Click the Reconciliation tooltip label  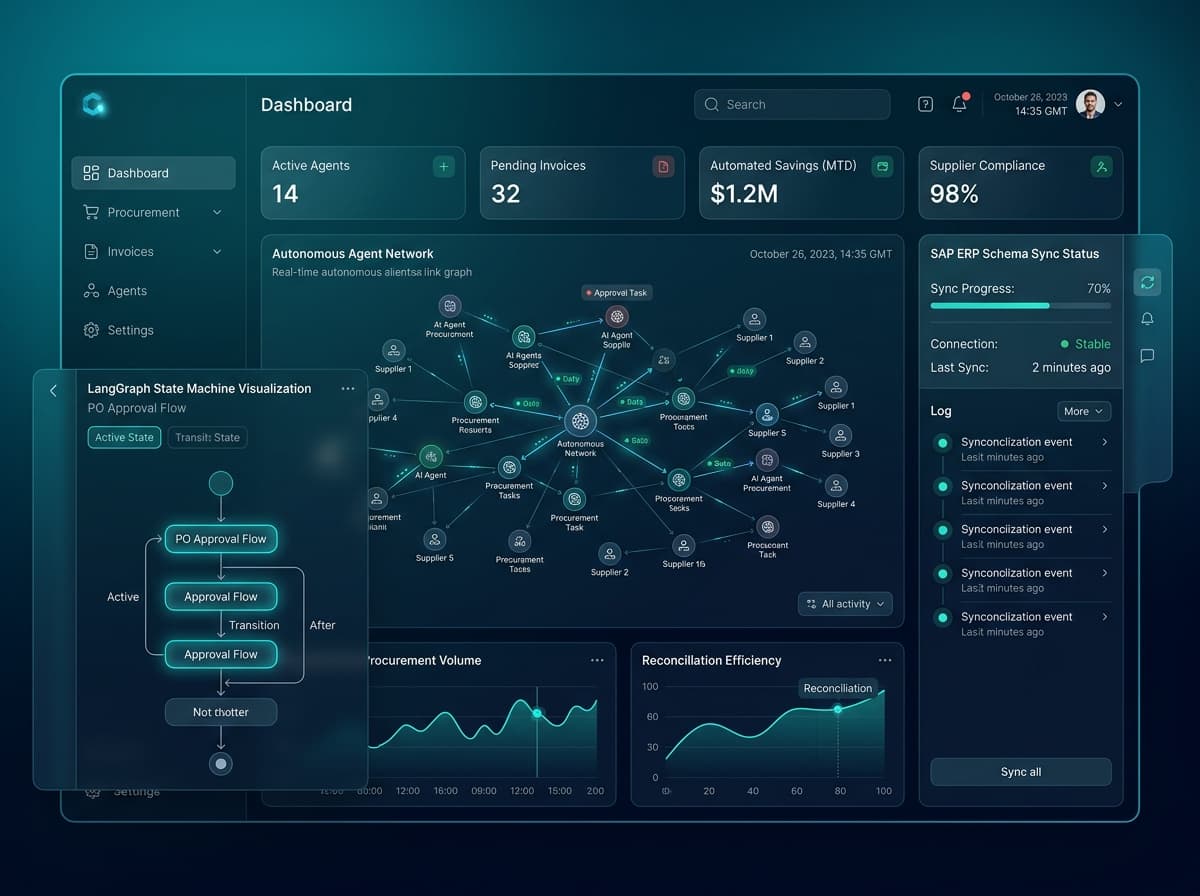(838, 688)
